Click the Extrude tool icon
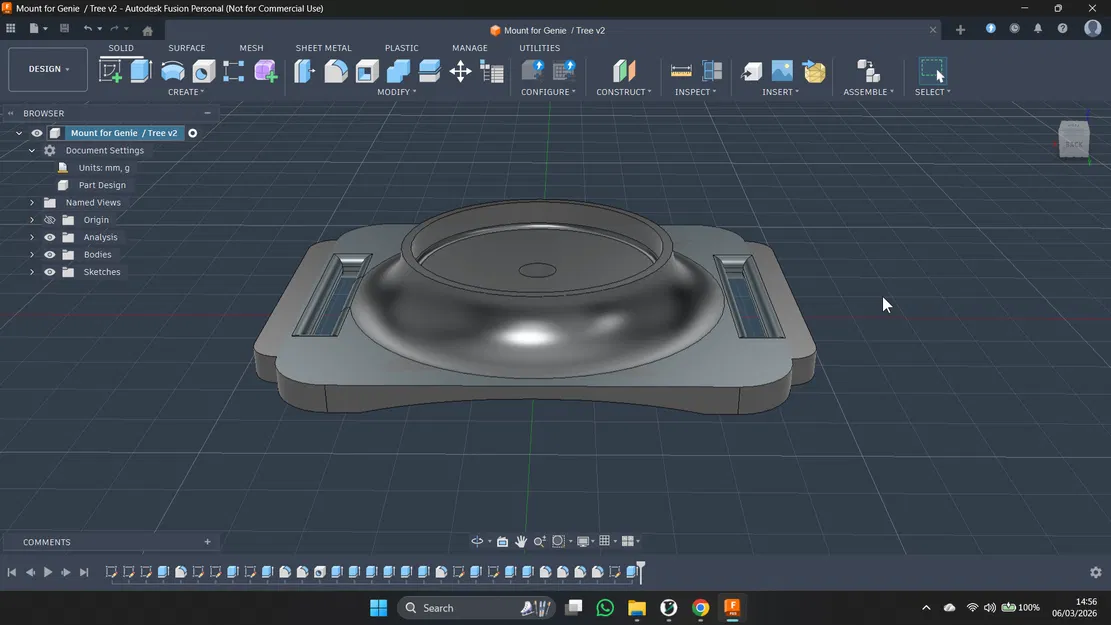This screenshot has width=1111, height=625. pyautogui.click(x=141, y=70)
